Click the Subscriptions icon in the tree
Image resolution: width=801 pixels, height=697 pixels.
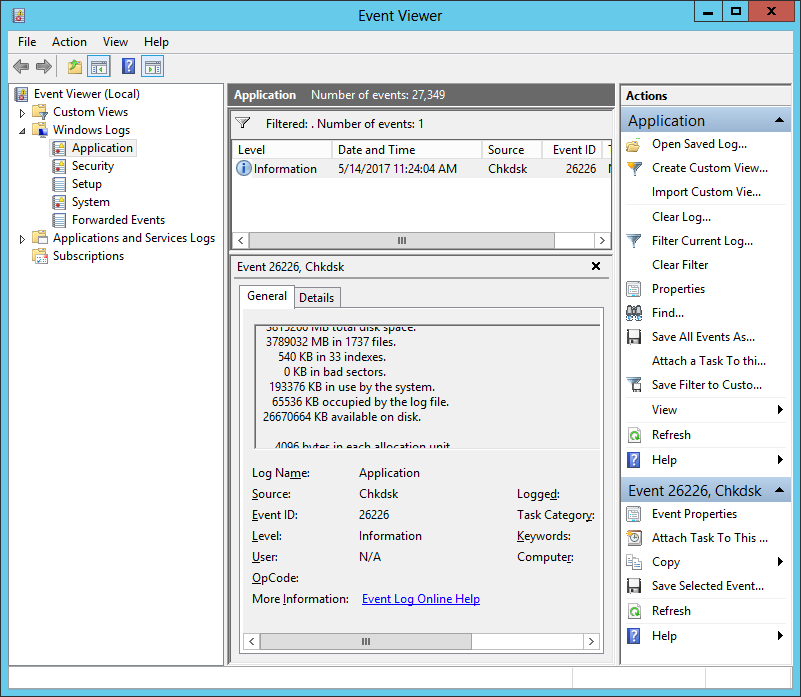coord(40,255)
